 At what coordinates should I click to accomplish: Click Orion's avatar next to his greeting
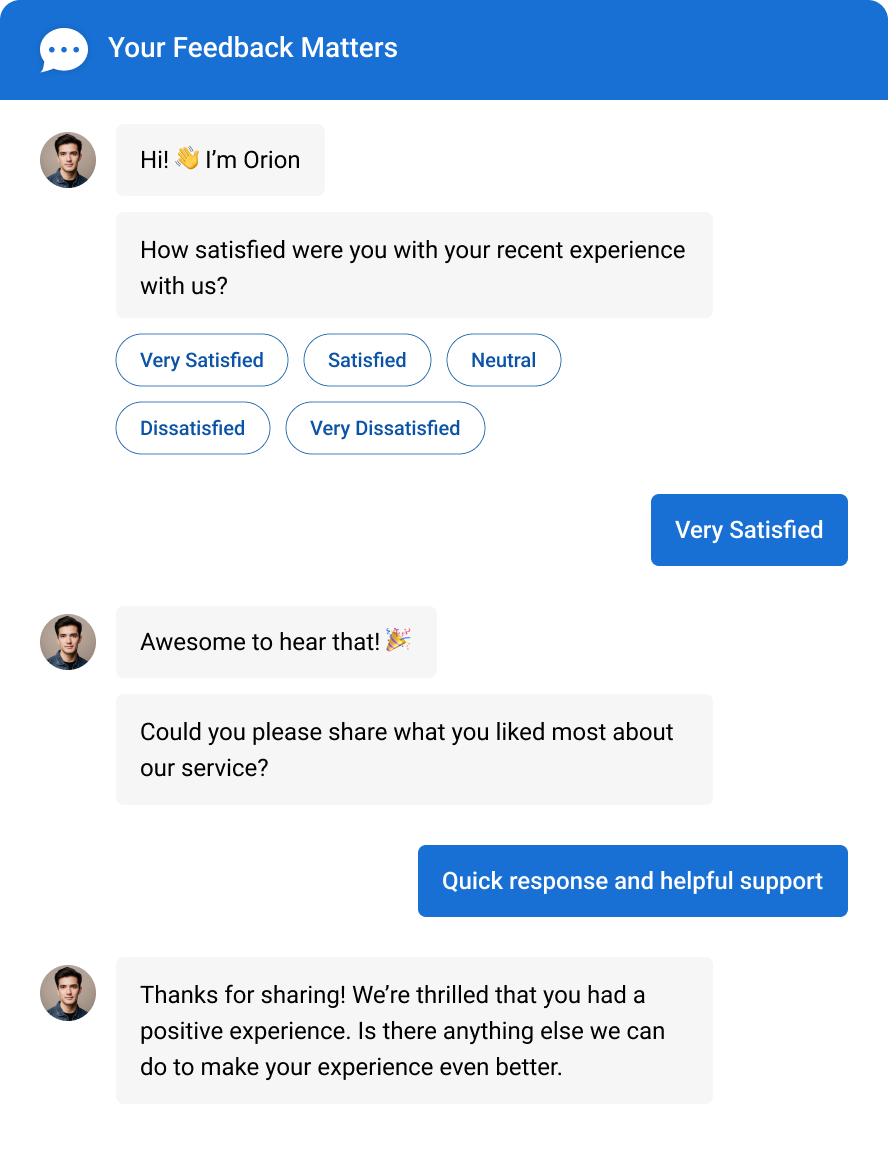point(67,160)
